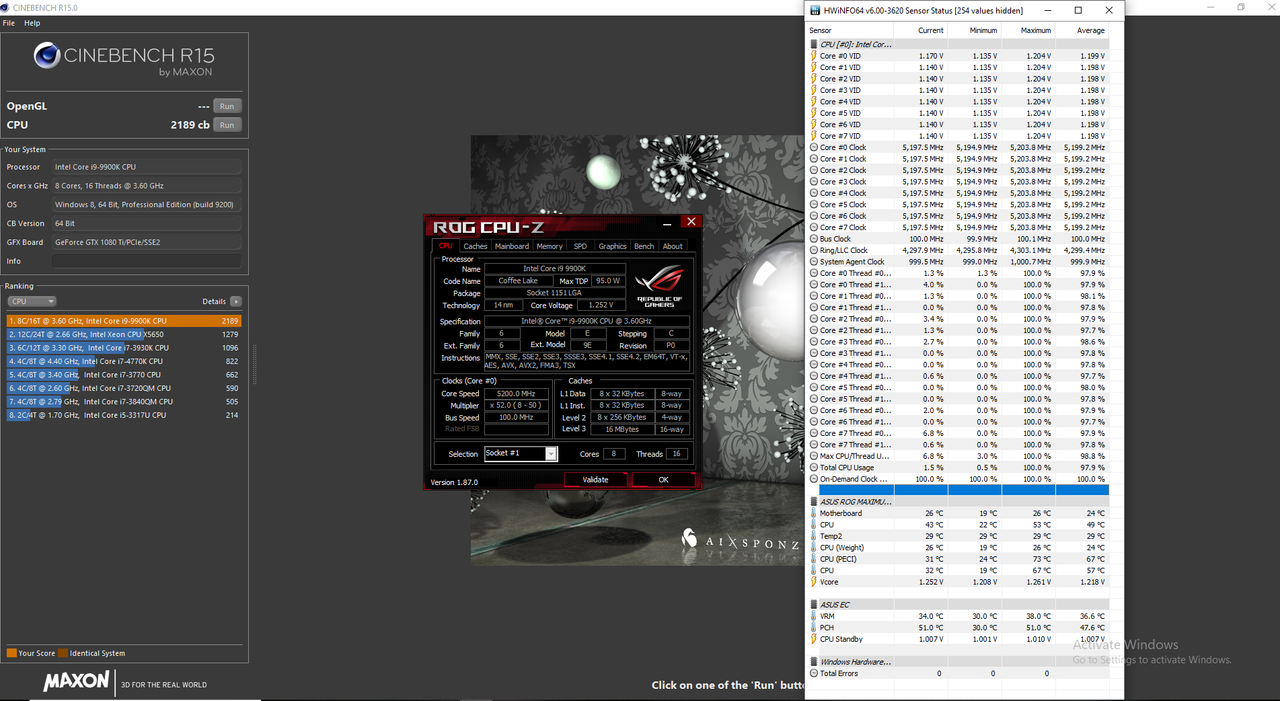This screenshot has width=1280, height=701.
Task: Click the HWiNFO64 icon in title bar
Action: 814,10
